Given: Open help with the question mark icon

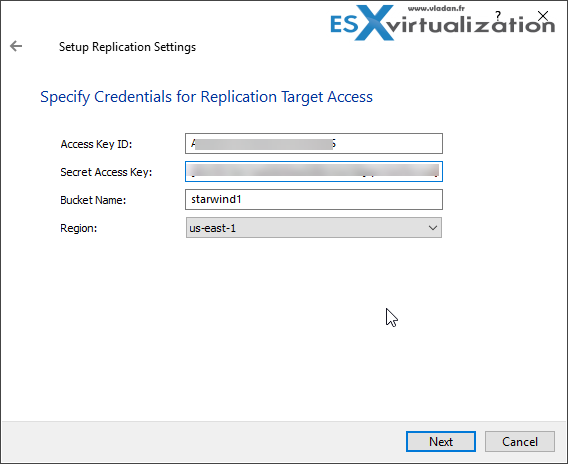Looking at the screenshot, I should [x=498, y=15].
